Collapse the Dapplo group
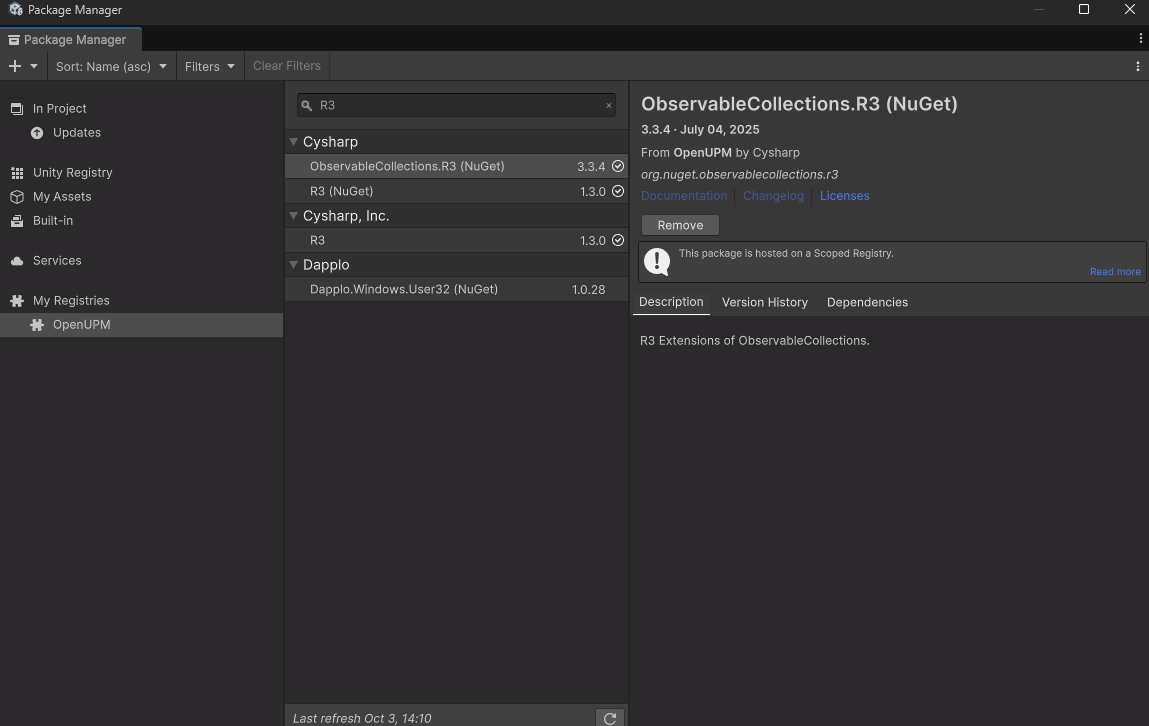Image resolution: width=1149 pixels, height=726 pixels. coord(293,264)
